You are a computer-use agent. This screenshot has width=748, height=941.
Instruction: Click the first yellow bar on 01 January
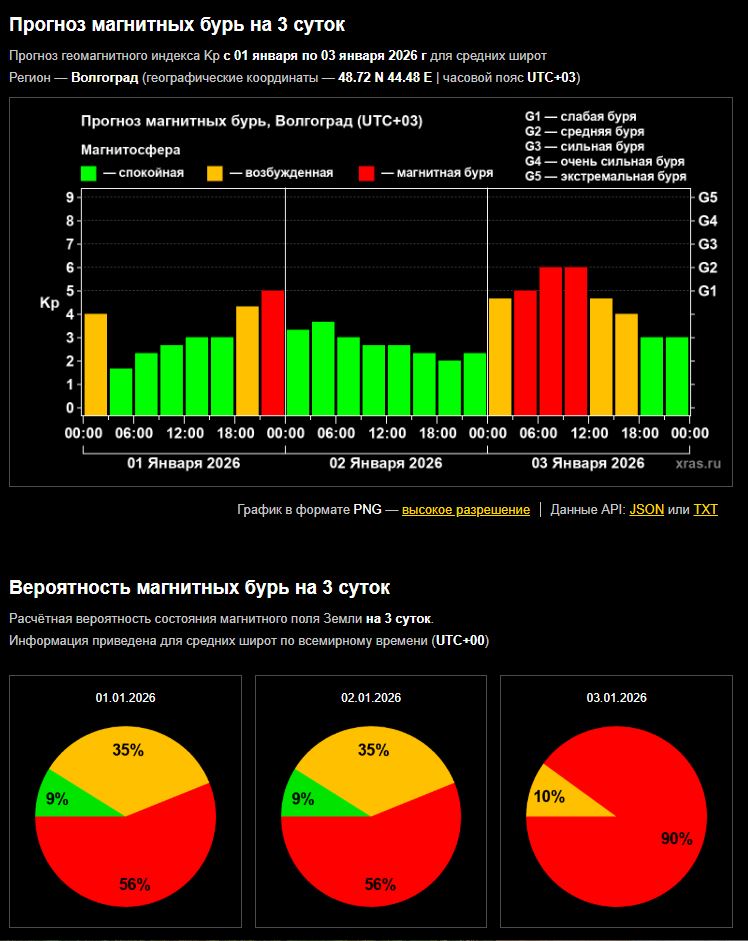point(96,364)
